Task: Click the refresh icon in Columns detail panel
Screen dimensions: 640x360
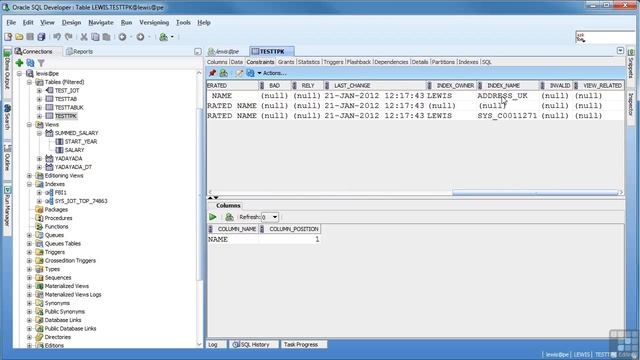Action: (229, 217)
